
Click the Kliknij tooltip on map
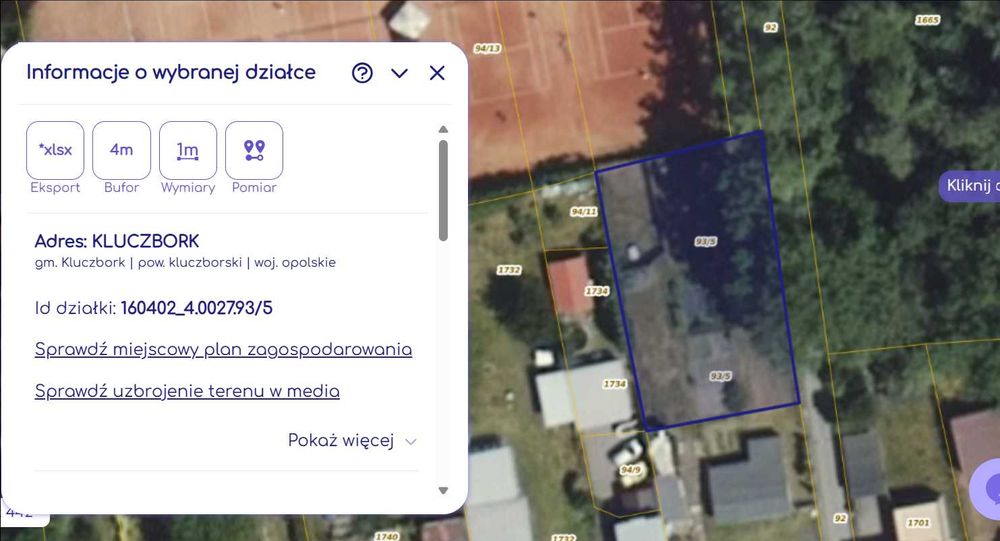tap(969, 186)
